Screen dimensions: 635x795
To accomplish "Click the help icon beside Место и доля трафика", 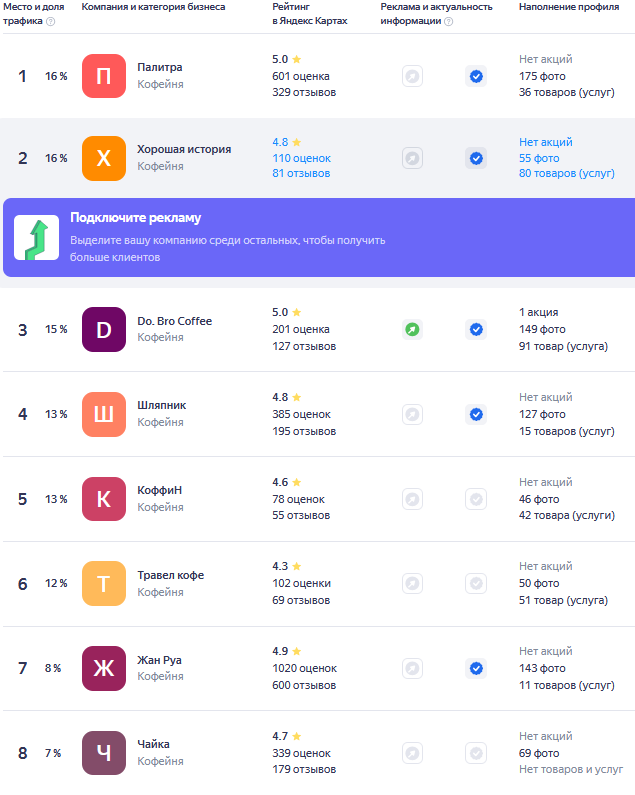I will [x=50, y=21].
